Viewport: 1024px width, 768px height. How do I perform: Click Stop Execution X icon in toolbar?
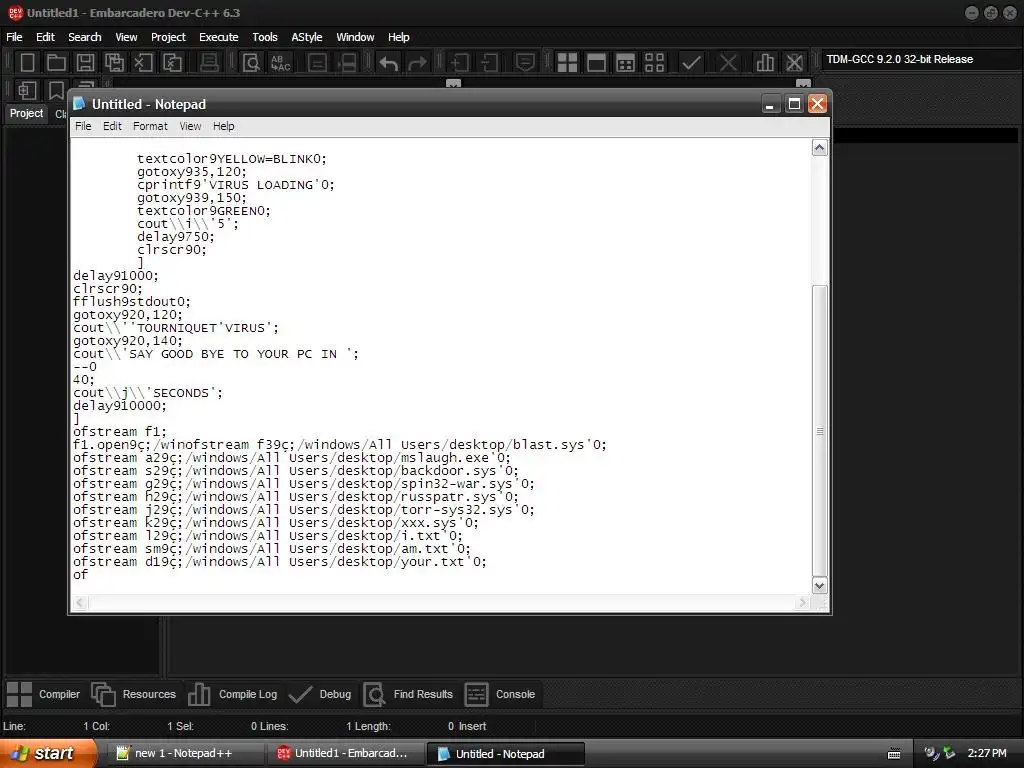point(728,63)
